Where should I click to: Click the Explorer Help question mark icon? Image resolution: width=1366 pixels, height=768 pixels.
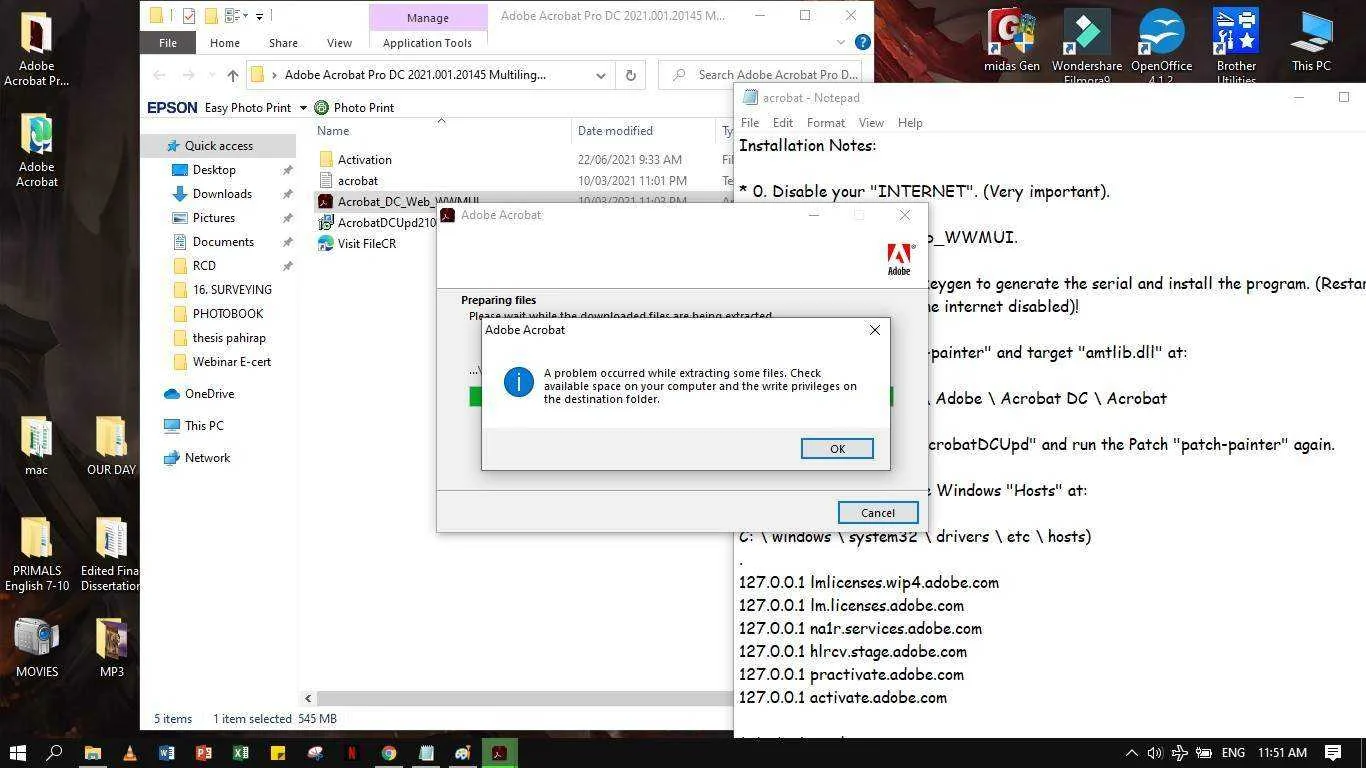(862, 43)
